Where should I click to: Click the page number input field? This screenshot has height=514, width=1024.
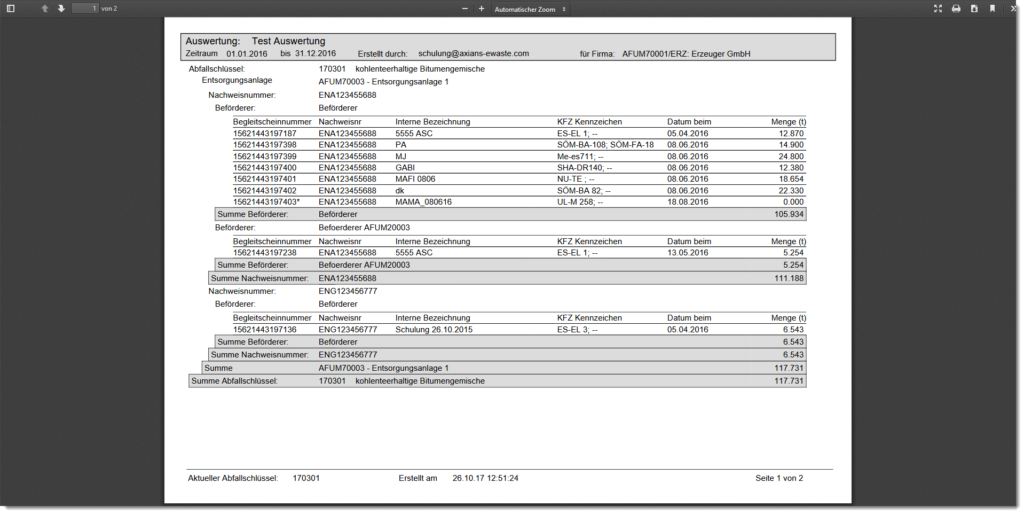tap(85, 8)
